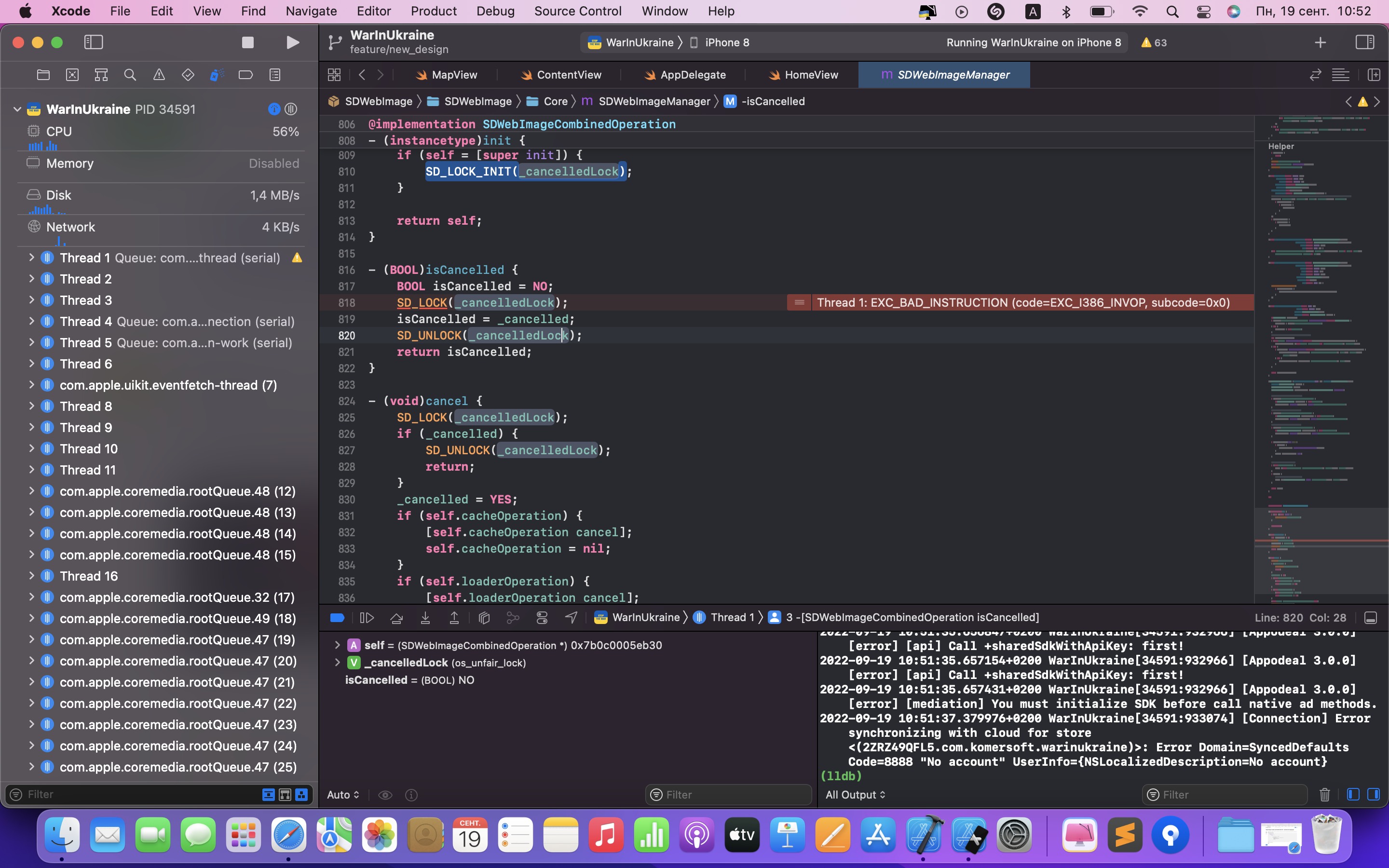Click the Simulate Location icon
Viewport: 1389px width, 868px height.
click(571, 617)
